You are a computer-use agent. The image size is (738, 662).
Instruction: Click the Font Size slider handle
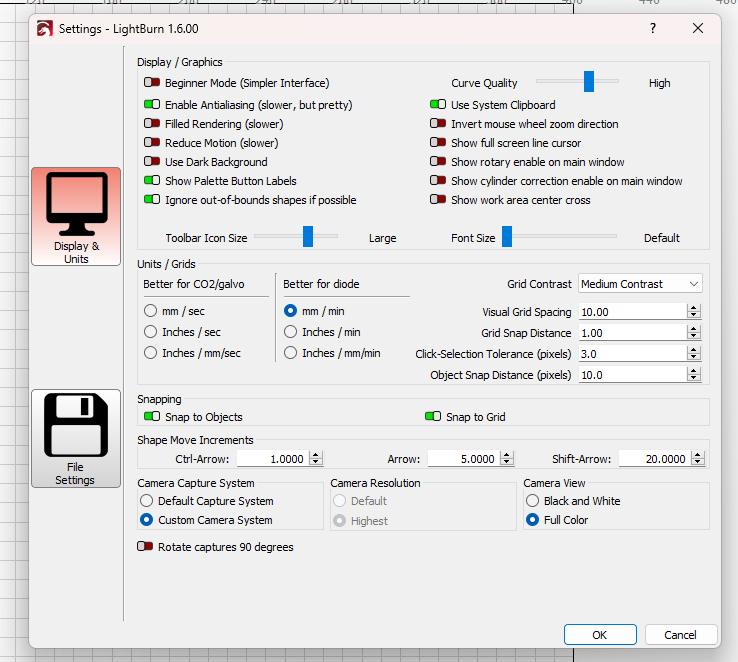point(507,237)
